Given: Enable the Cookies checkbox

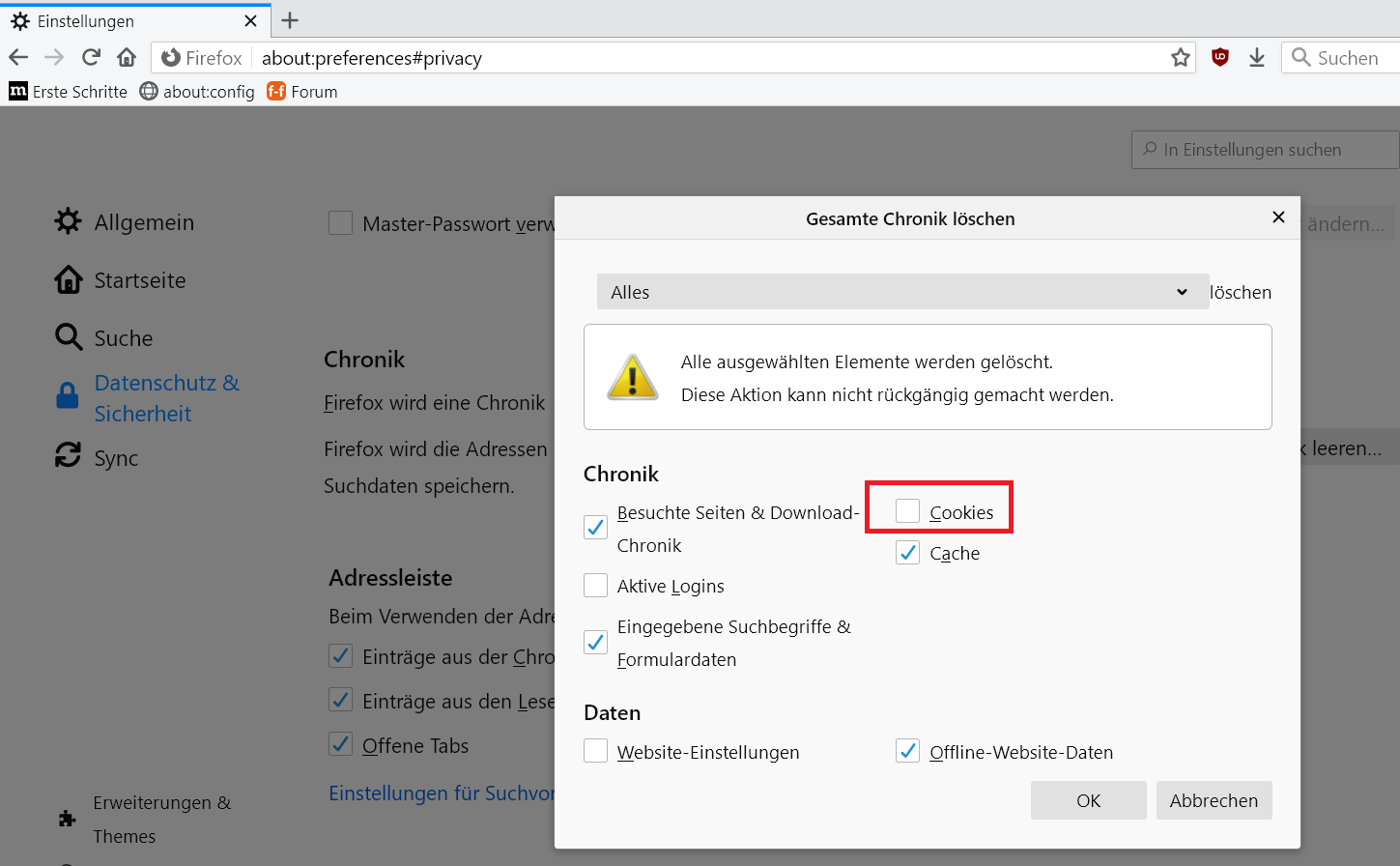Looking at the screenshot, I should click(x=907, y=511).
